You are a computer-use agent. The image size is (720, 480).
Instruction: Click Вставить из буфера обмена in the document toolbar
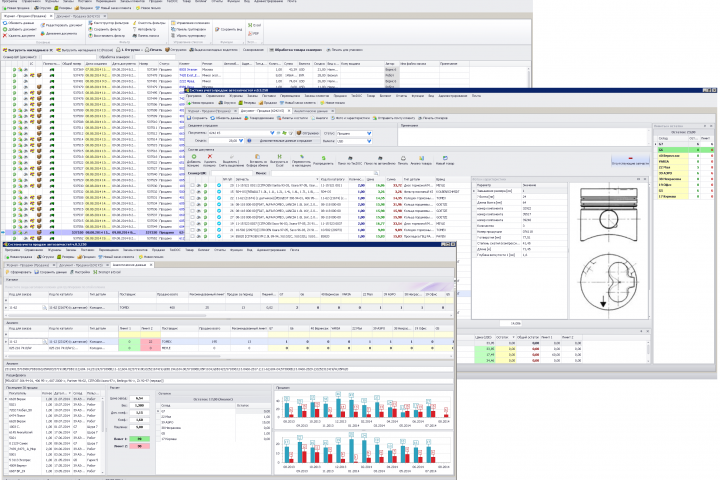click(257, 160)
